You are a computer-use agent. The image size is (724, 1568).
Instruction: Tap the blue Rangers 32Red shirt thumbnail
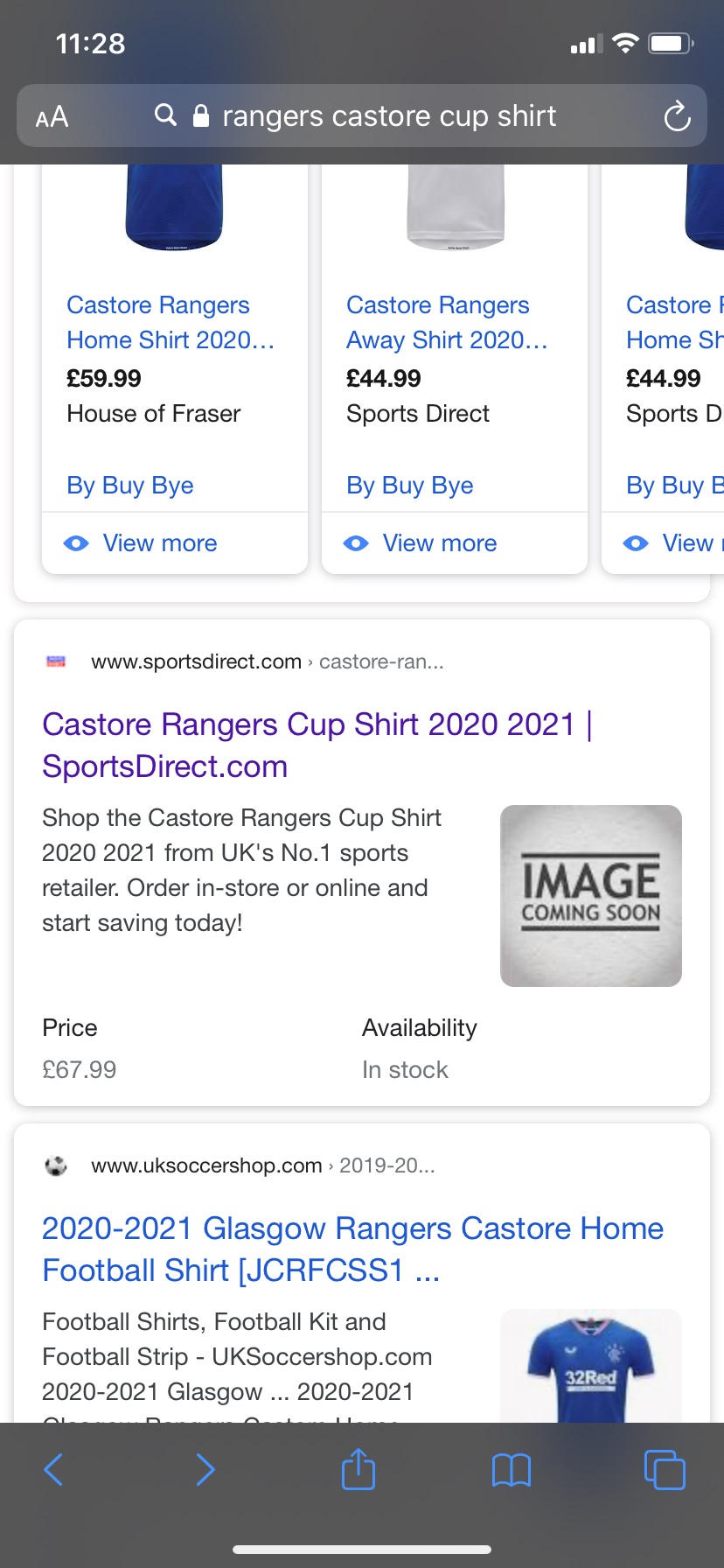[591, 1366]
